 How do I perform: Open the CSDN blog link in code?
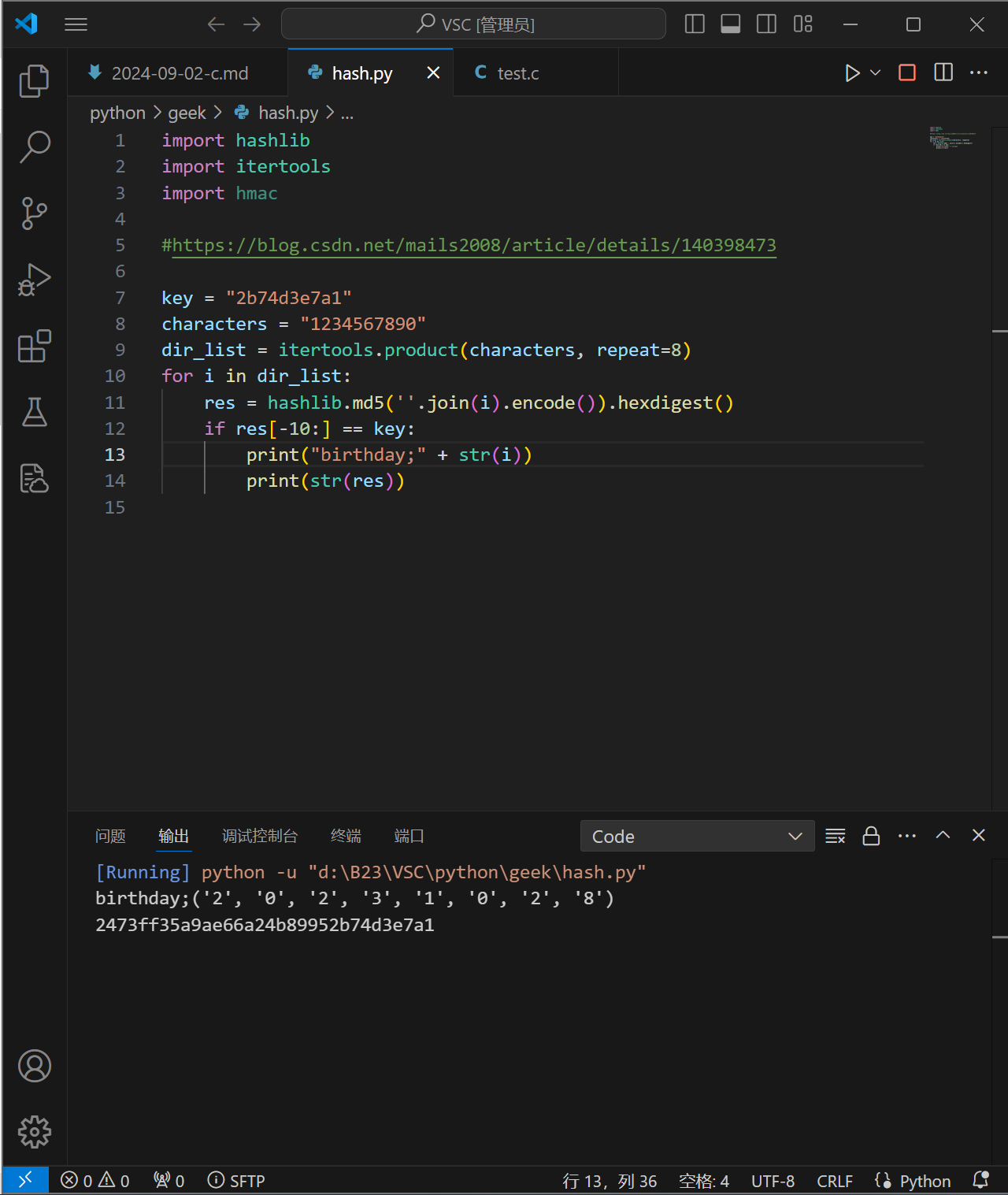pyautogui.click(x=469, y=245)
